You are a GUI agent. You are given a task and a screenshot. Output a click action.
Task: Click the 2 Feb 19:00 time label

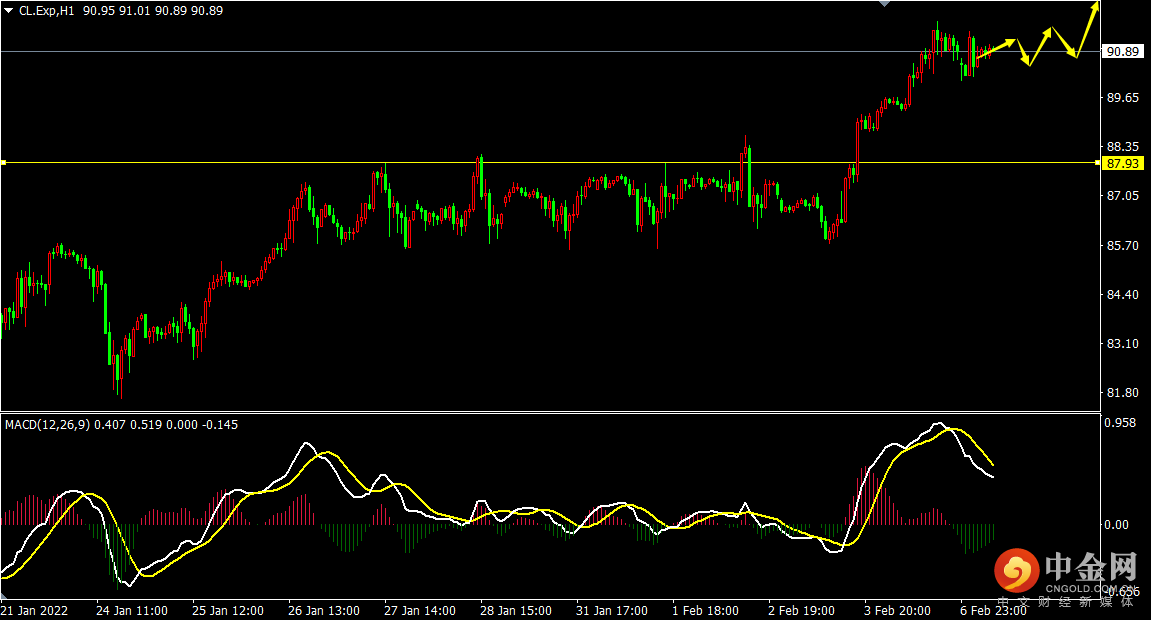pos(802,610)
